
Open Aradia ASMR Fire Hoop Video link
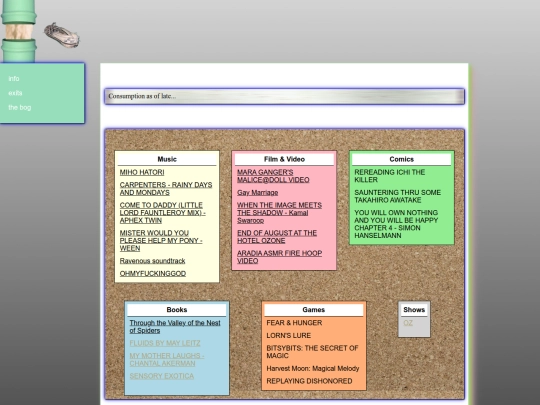click(x=279, y=257)
